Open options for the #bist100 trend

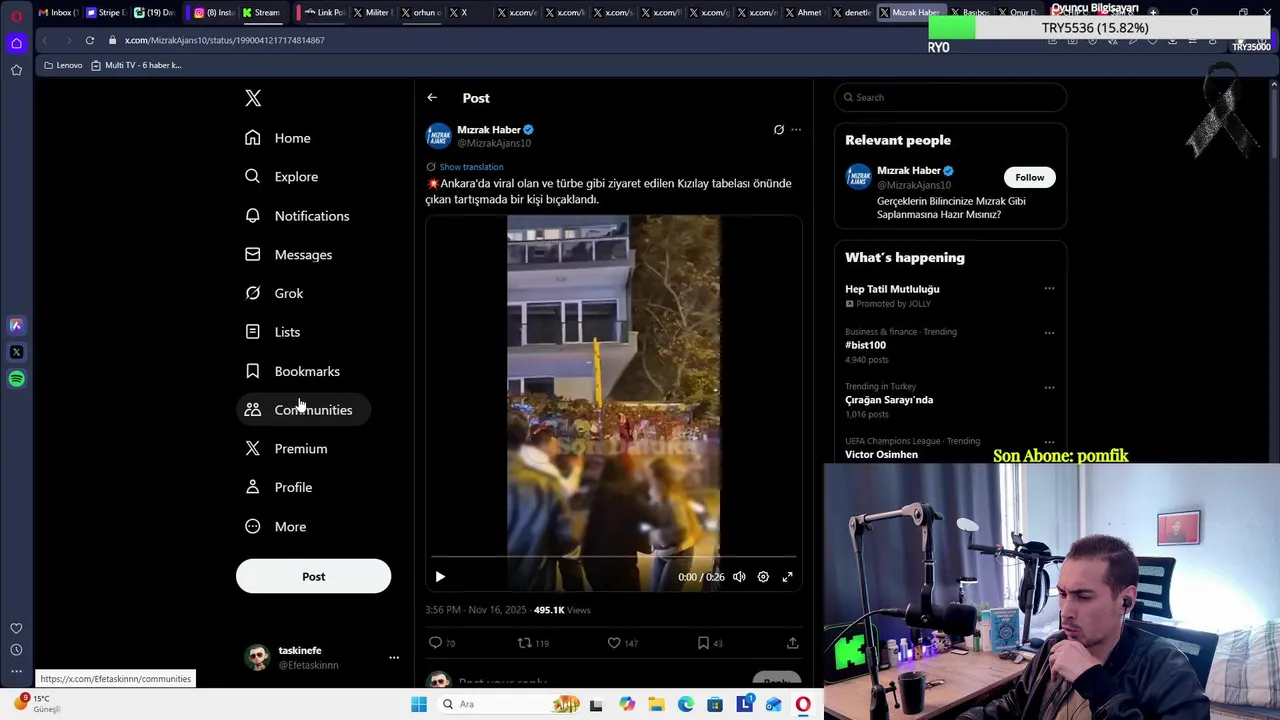coord(1049,332)
